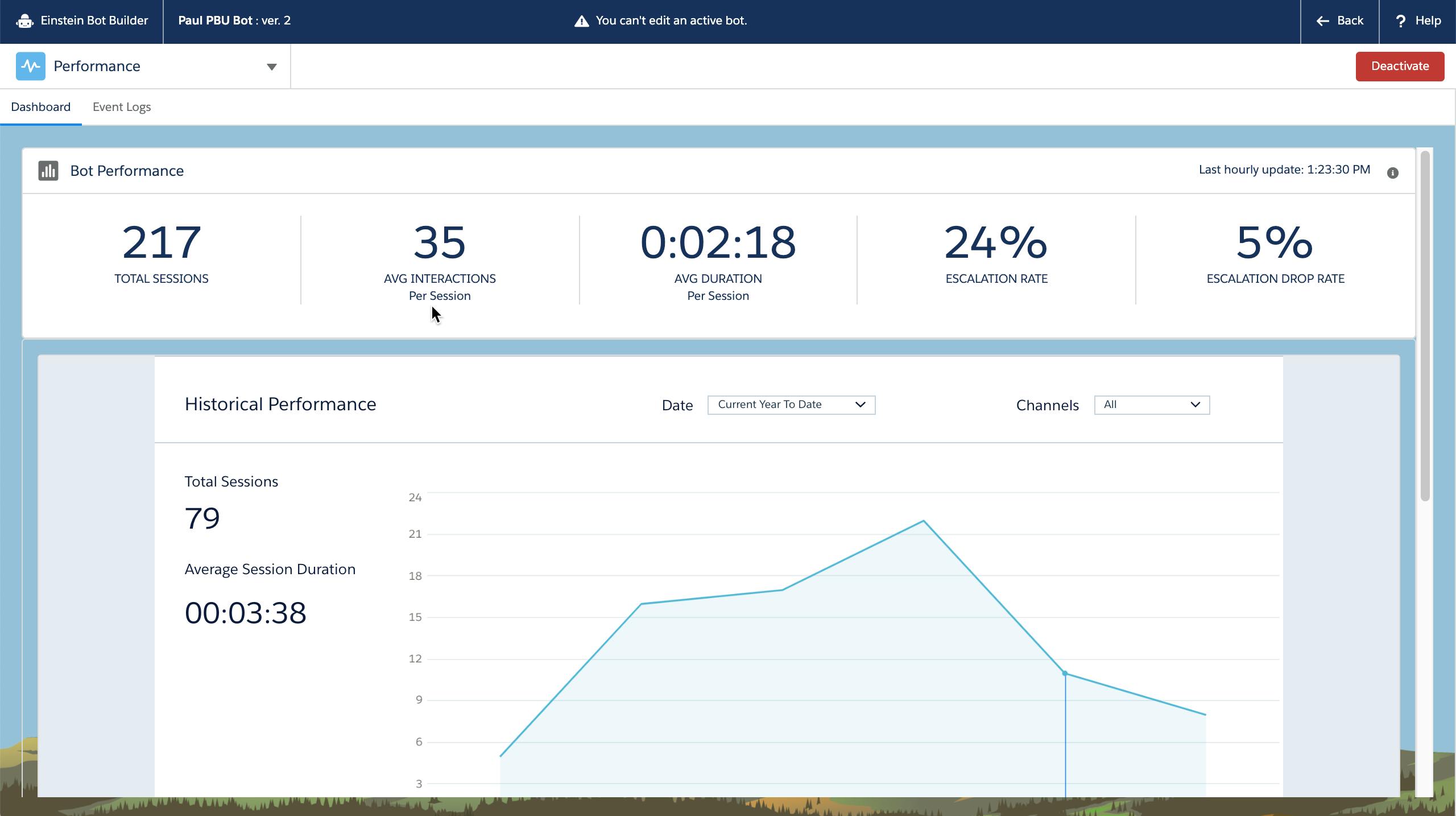Click the Einstein Bot Builder robot icon
1456x816 pixels.
[24, 21]
